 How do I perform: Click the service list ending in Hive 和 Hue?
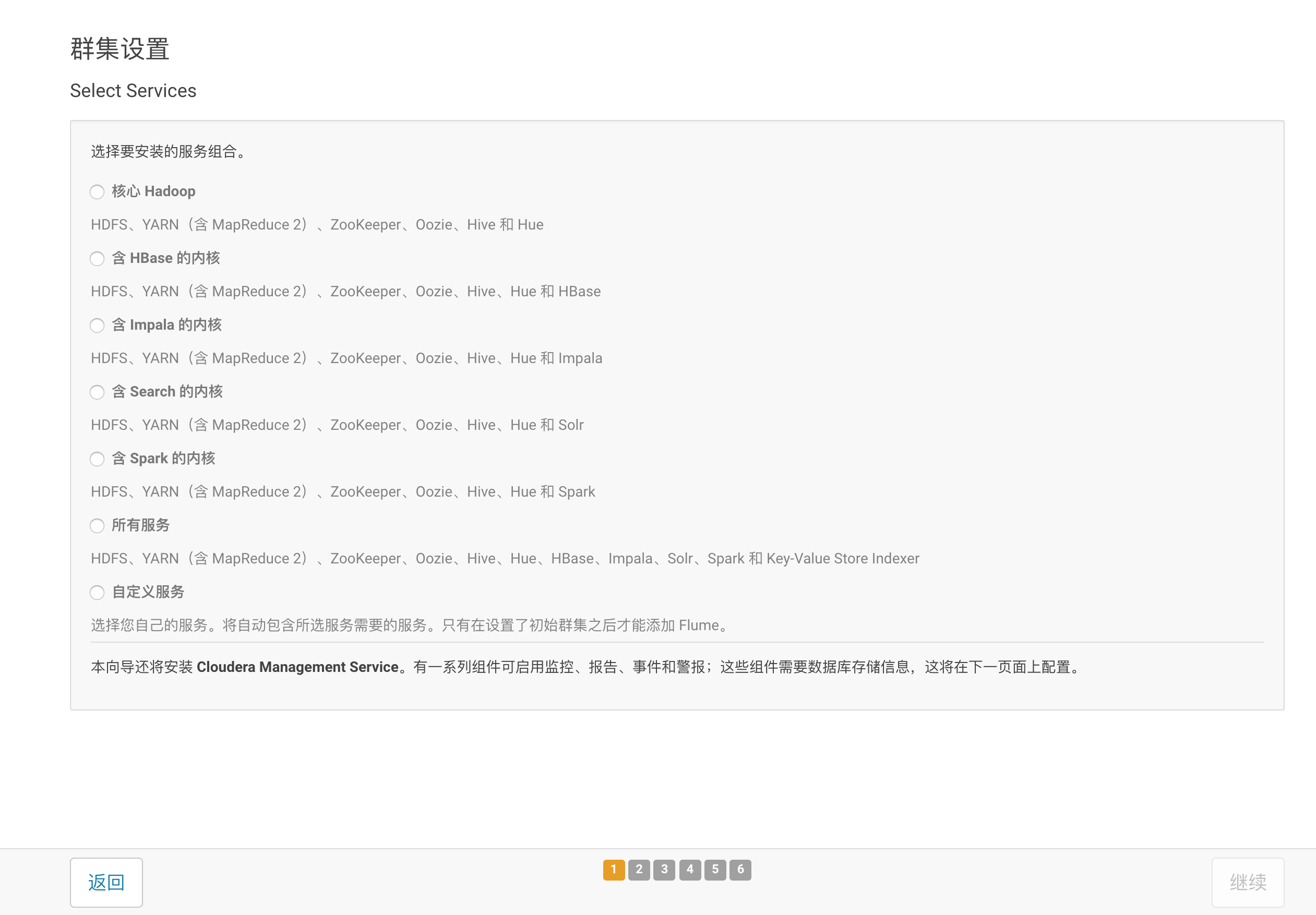tap(317, 225)
